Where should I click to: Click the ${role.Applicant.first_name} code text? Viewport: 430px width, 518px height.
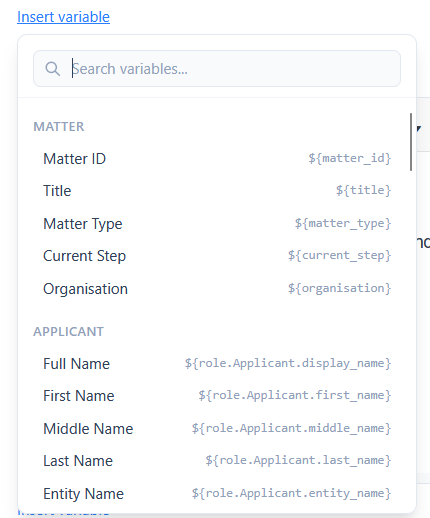coord(294,395)
